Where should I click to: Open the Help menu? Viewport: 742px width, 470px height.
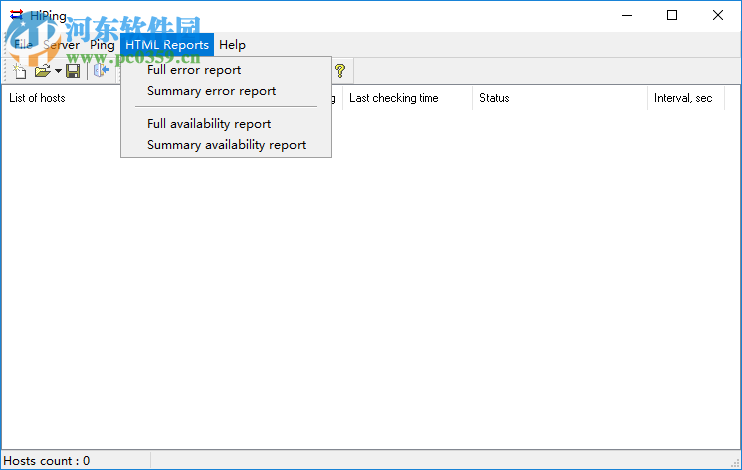tap(232, 45)
